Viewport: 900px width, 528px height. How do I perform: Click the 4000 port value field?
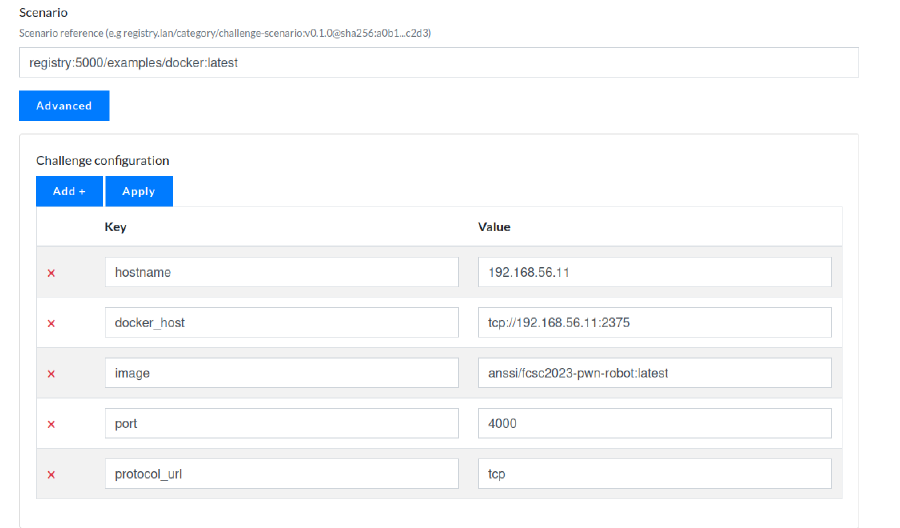(654, 423)
